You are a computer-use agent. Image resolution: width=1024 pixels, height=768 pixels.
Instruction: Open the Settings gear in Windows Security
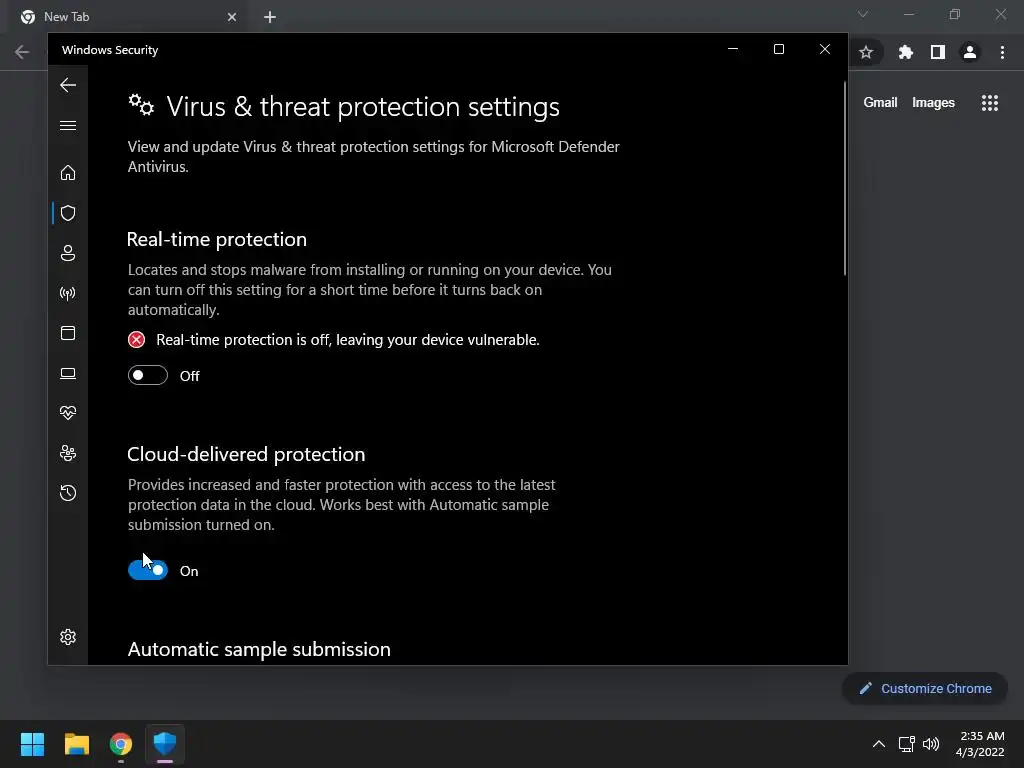coord(68,637)
